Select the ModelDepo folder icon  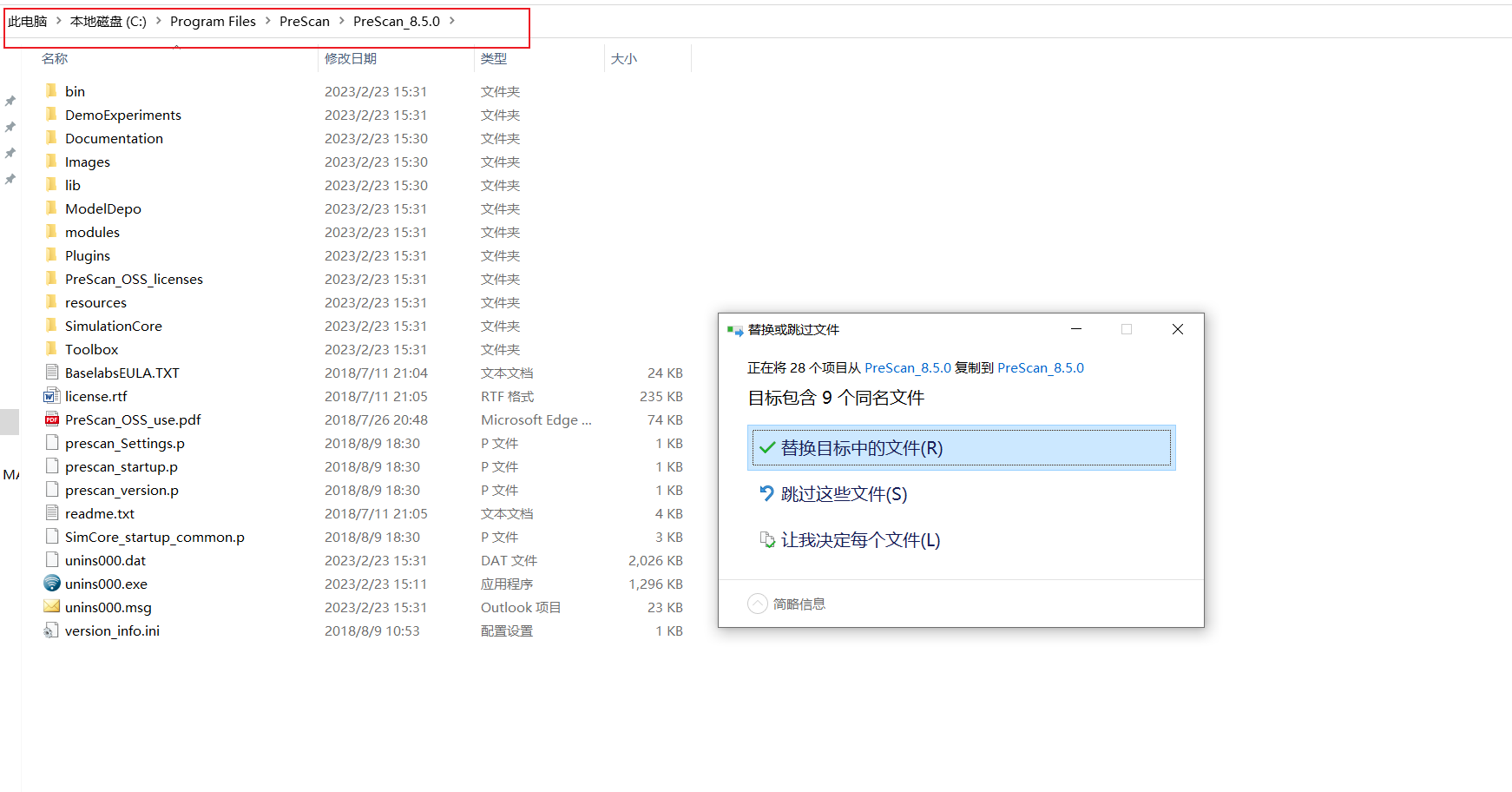tap(51, 208)
